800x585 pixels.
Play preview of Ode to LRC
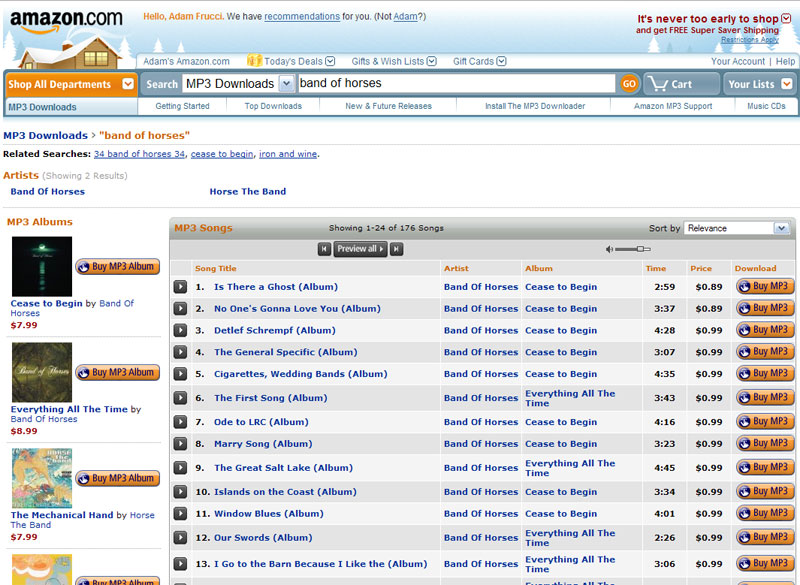pyautogui.click(x=180, y=422)
